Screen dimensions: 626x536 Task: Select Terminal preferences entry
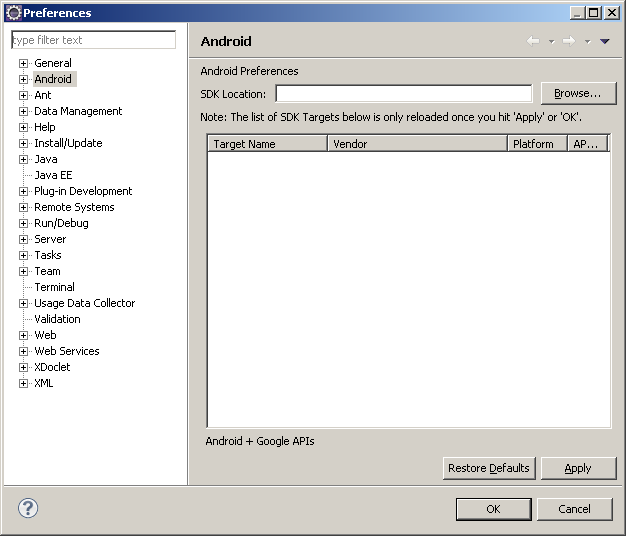coord(55,287)
